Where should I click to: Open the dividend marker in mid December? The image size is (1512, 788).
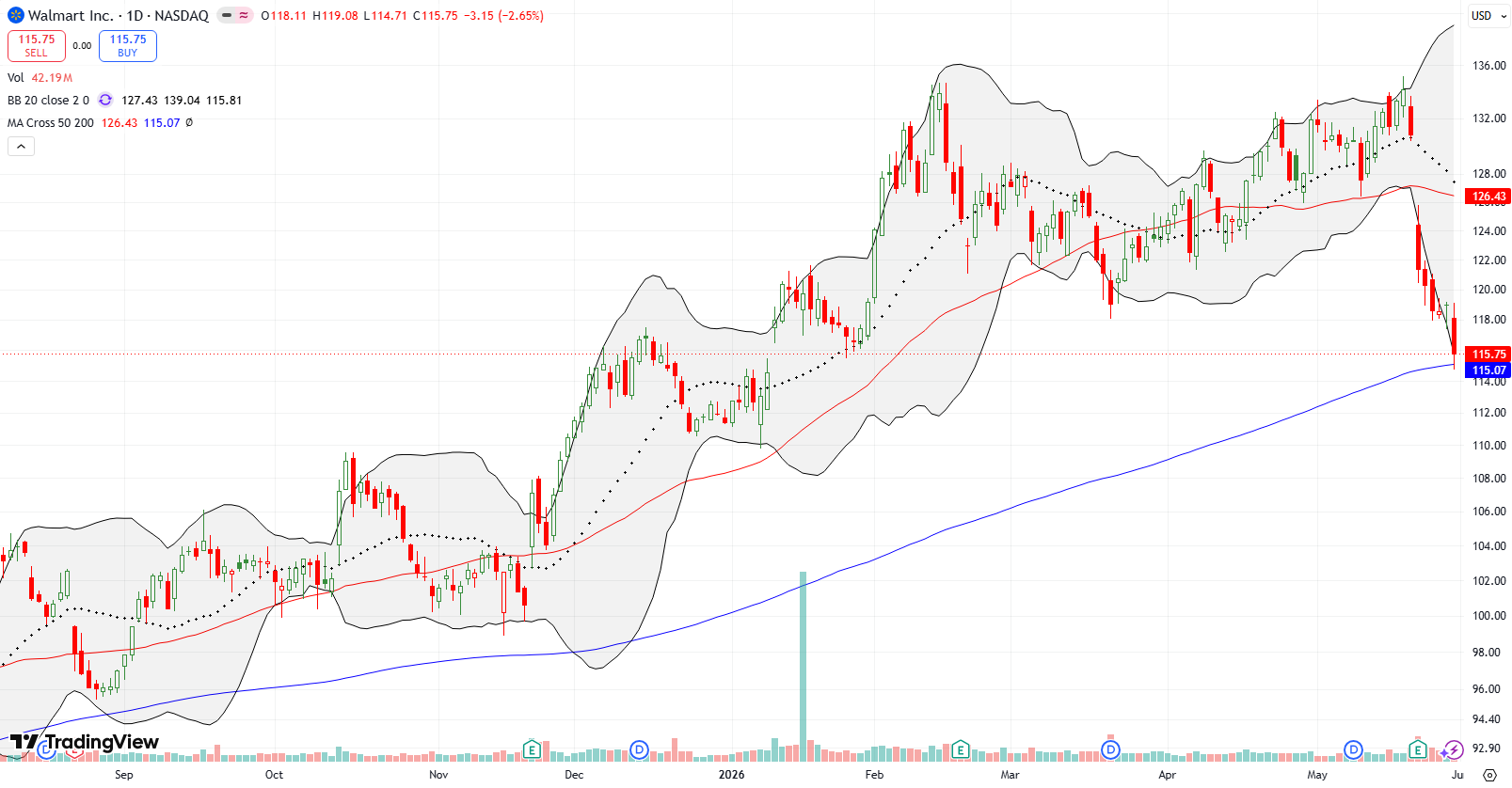[640, 749]
